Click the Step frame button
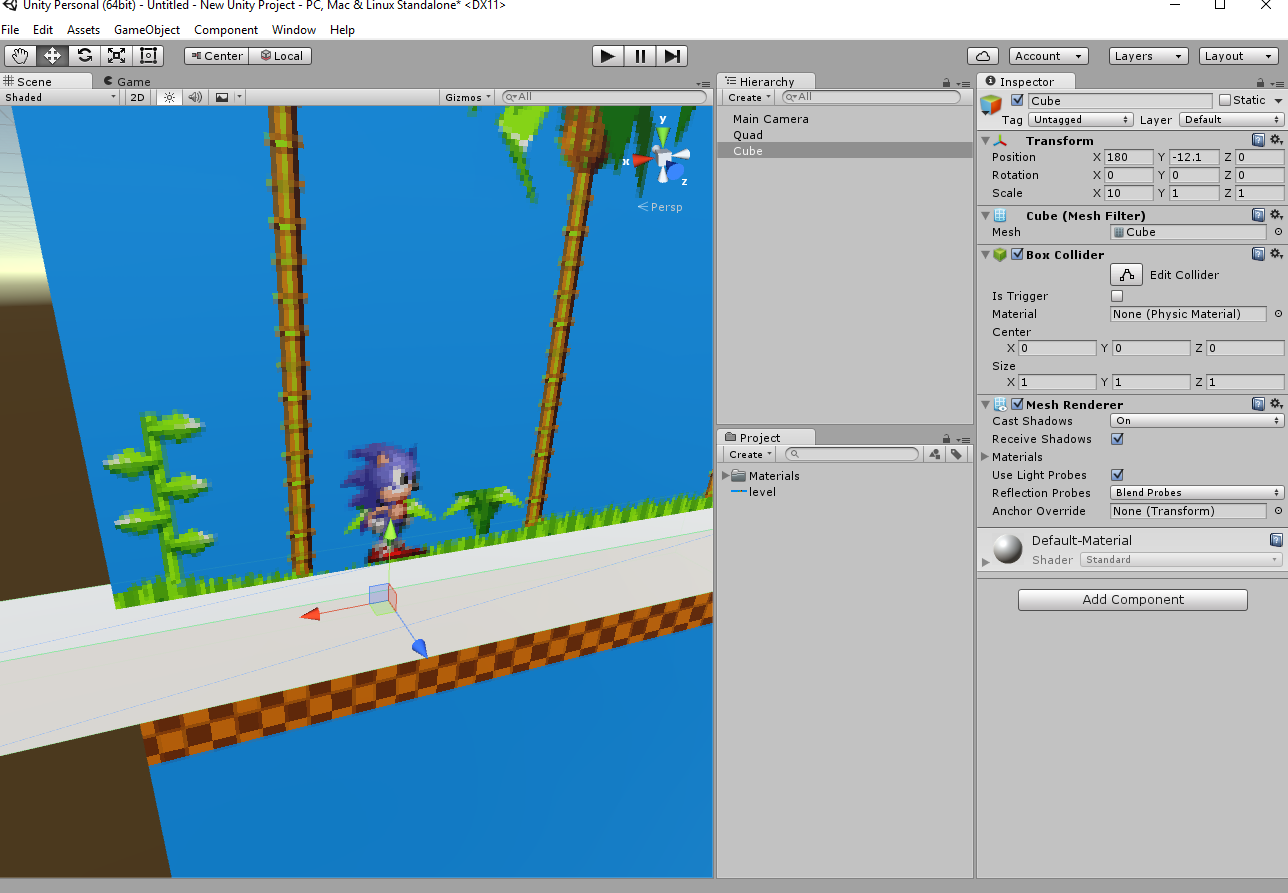Screen dimensions: 1288x893 click(x=672, y=56)
